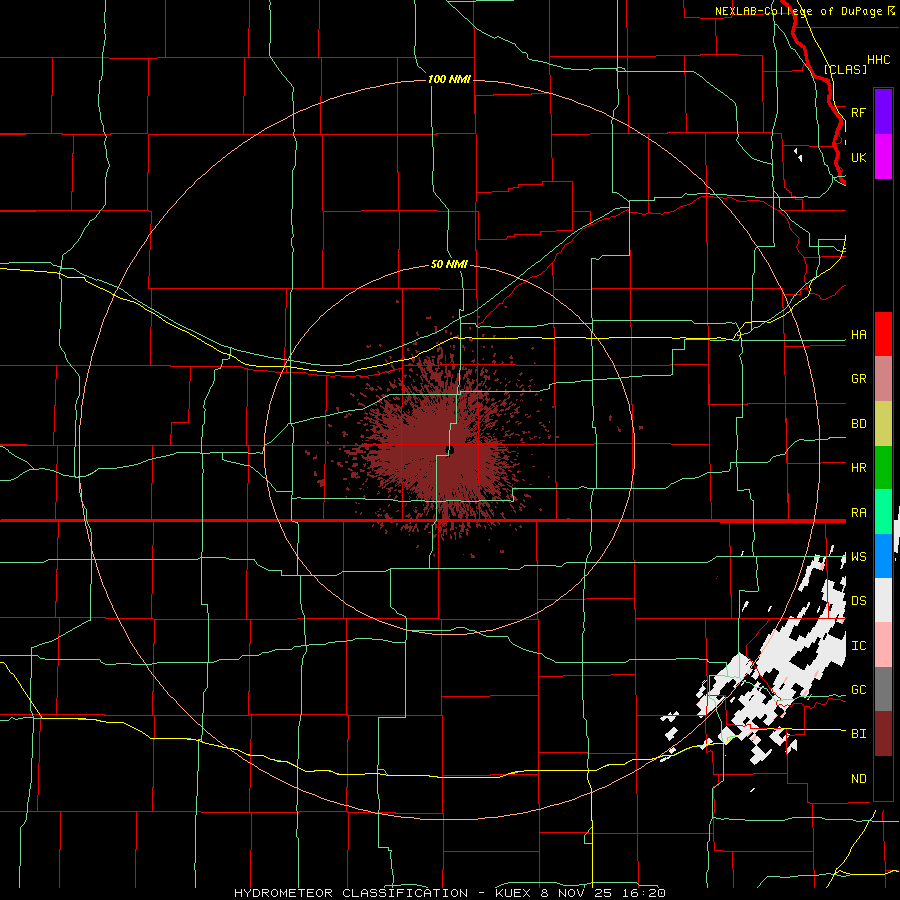Image resolution: width=900 pixels, height=900 pixels.
Task: Click the IC legend label
Action: coord(858,646)
